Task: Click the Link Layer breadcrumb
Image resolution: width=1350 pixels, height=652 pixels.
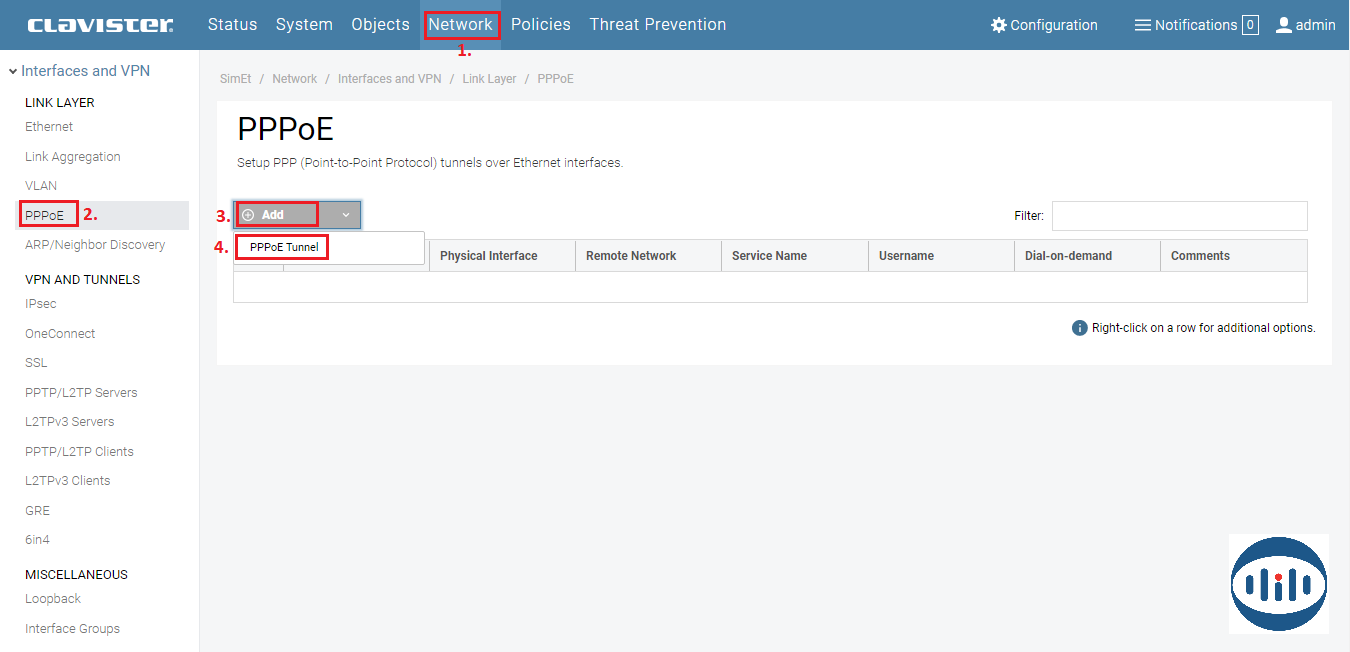Action: tap(489, 79)
